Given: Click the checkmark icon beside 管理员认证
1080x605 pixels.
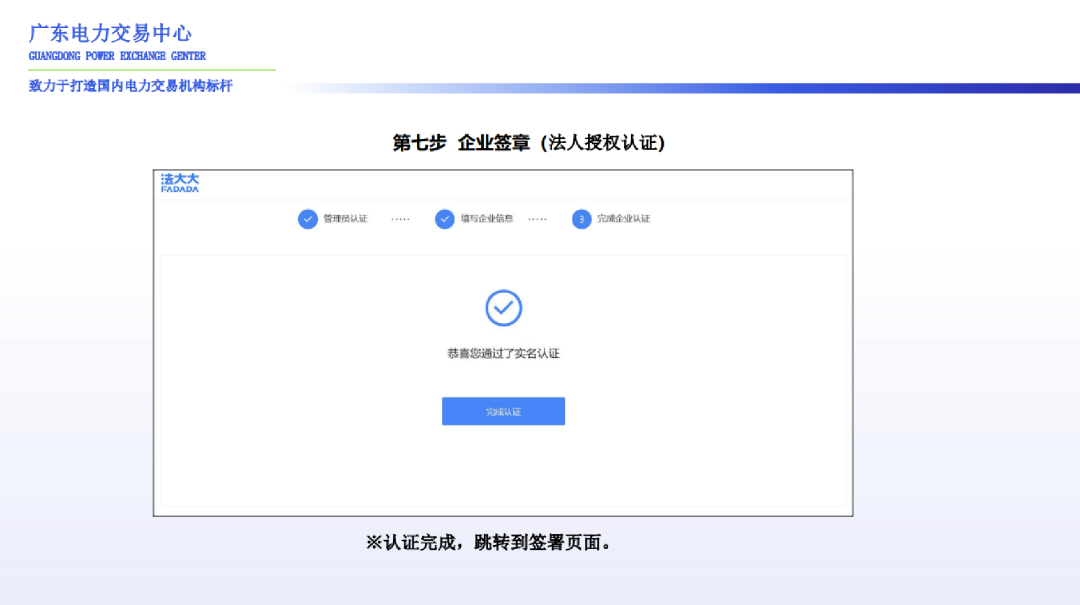Looking at the screenshot, I should pyautogui.click(x=307, y=219).
